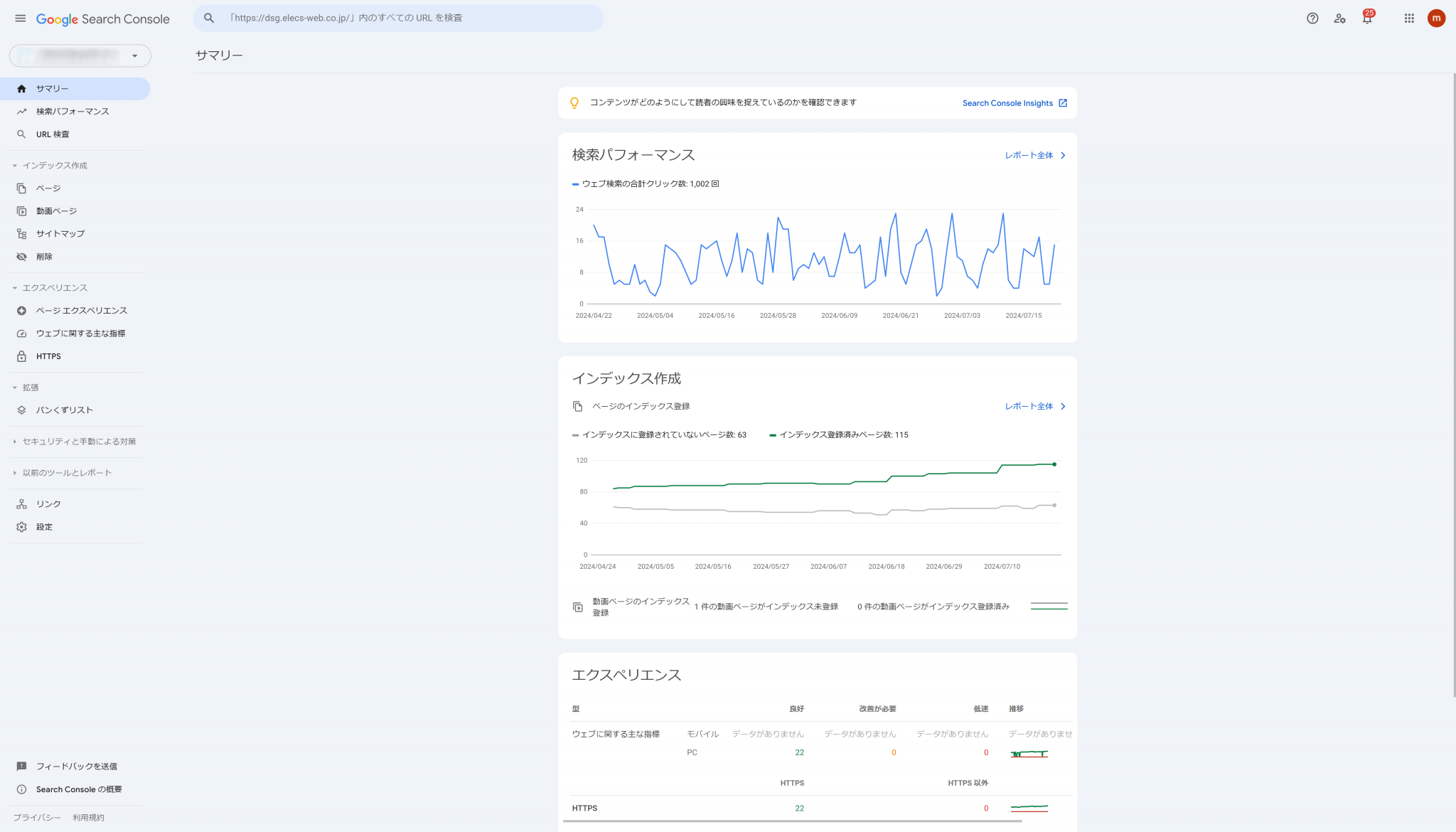Open the リンク report
This screenshot has width=1456, height=832.
tap(47, 503)
